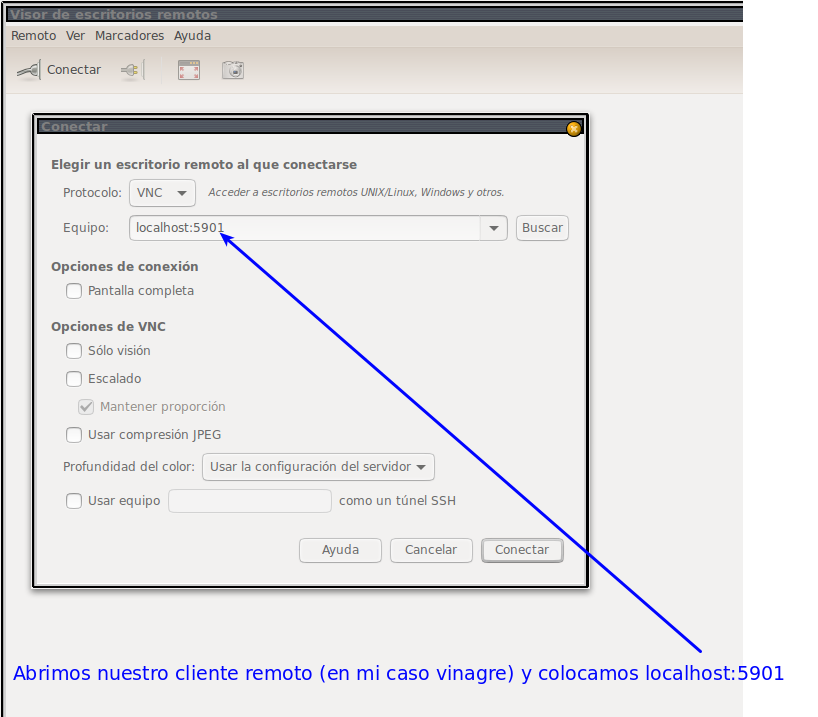Enable Usar equipo SSH tunnel checkbox
Viewport: 818px width, 717px height.
click(74, 501)
